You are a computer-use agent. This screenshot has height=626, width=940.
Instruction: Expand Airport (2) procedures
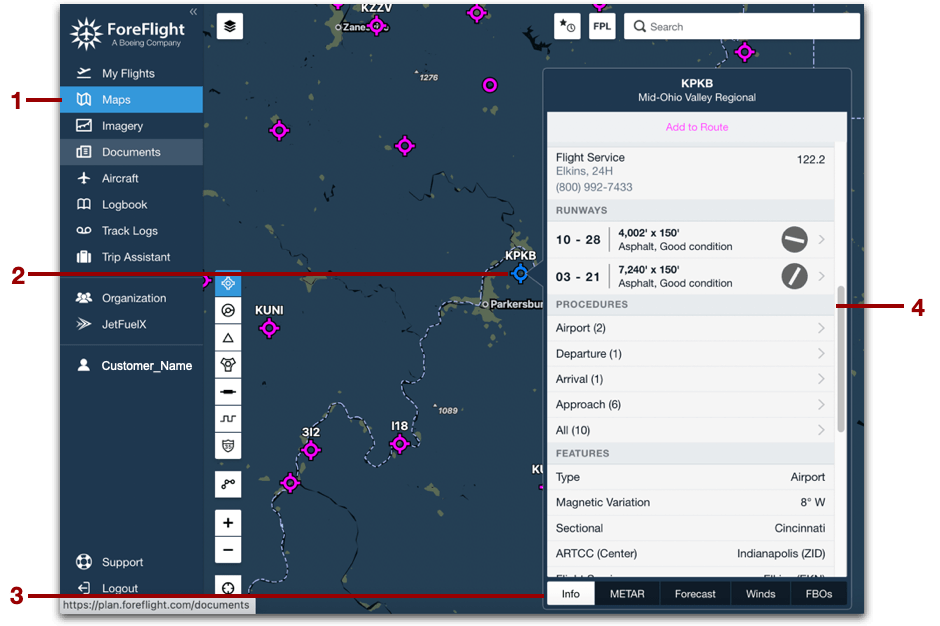(x=691, y=328)
